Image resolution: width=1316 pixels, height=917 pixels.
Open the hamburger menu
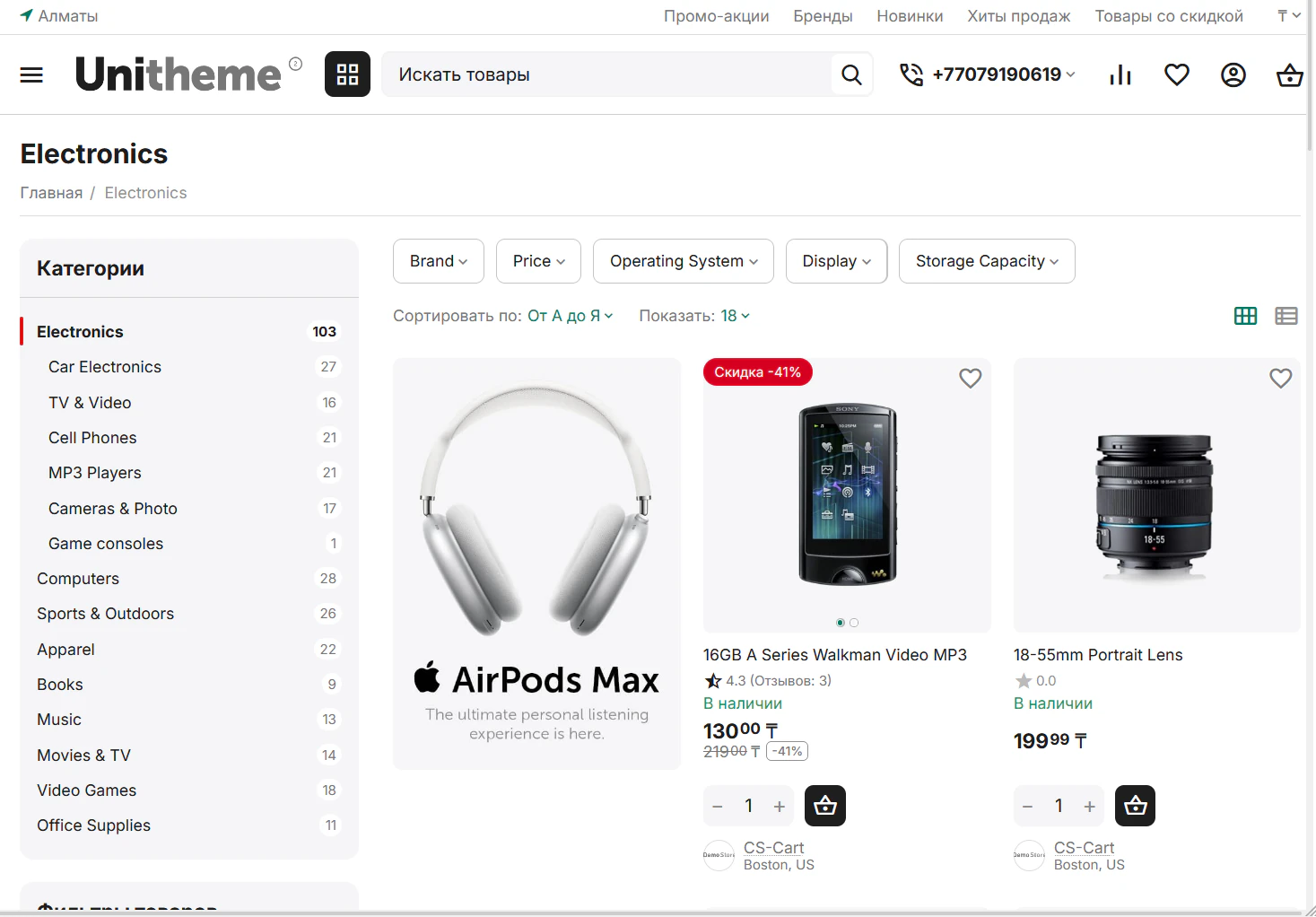pos(31,74)
